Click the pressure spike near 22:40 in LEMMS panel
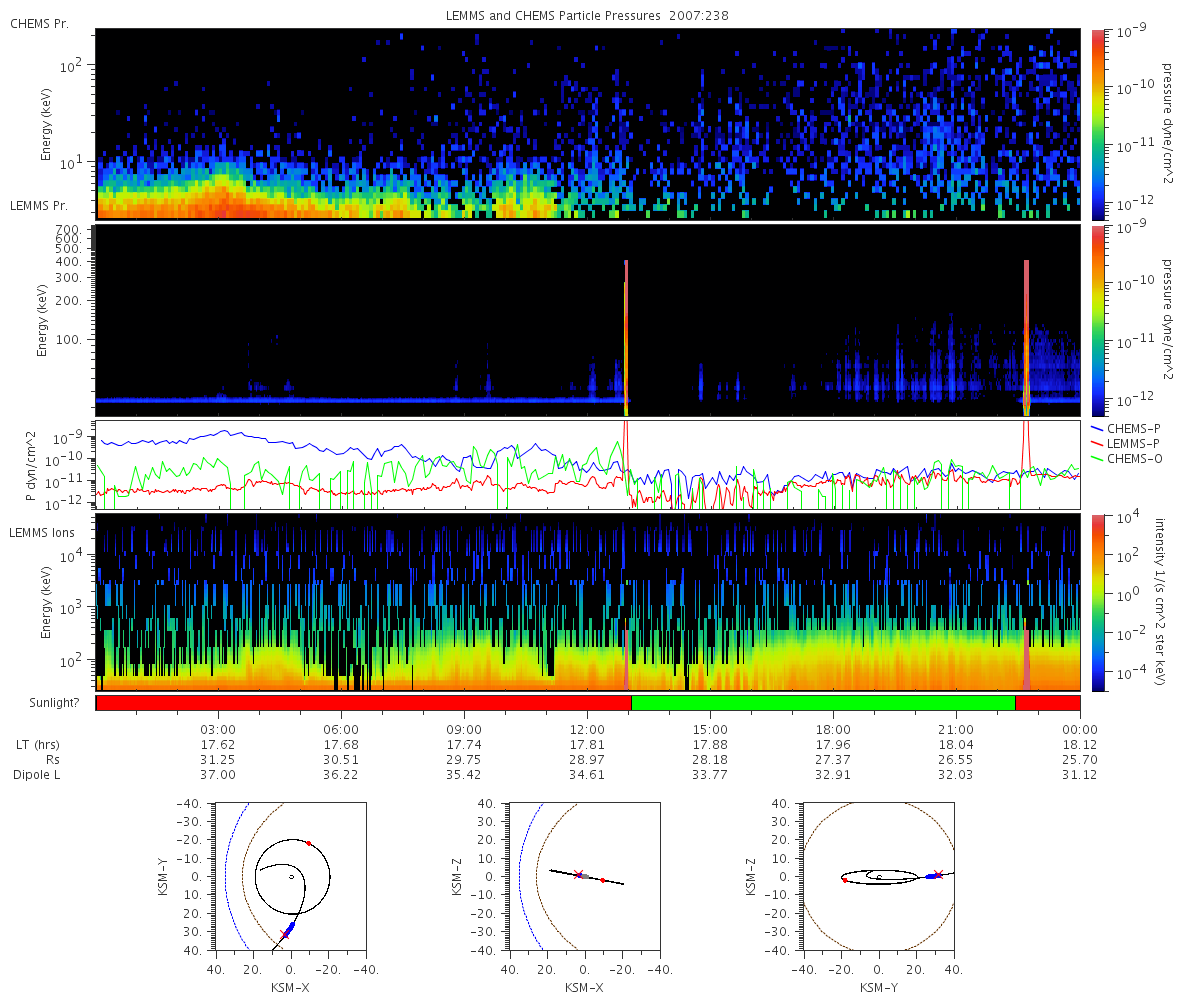1200x1000 pixels. coord(1026,337)
